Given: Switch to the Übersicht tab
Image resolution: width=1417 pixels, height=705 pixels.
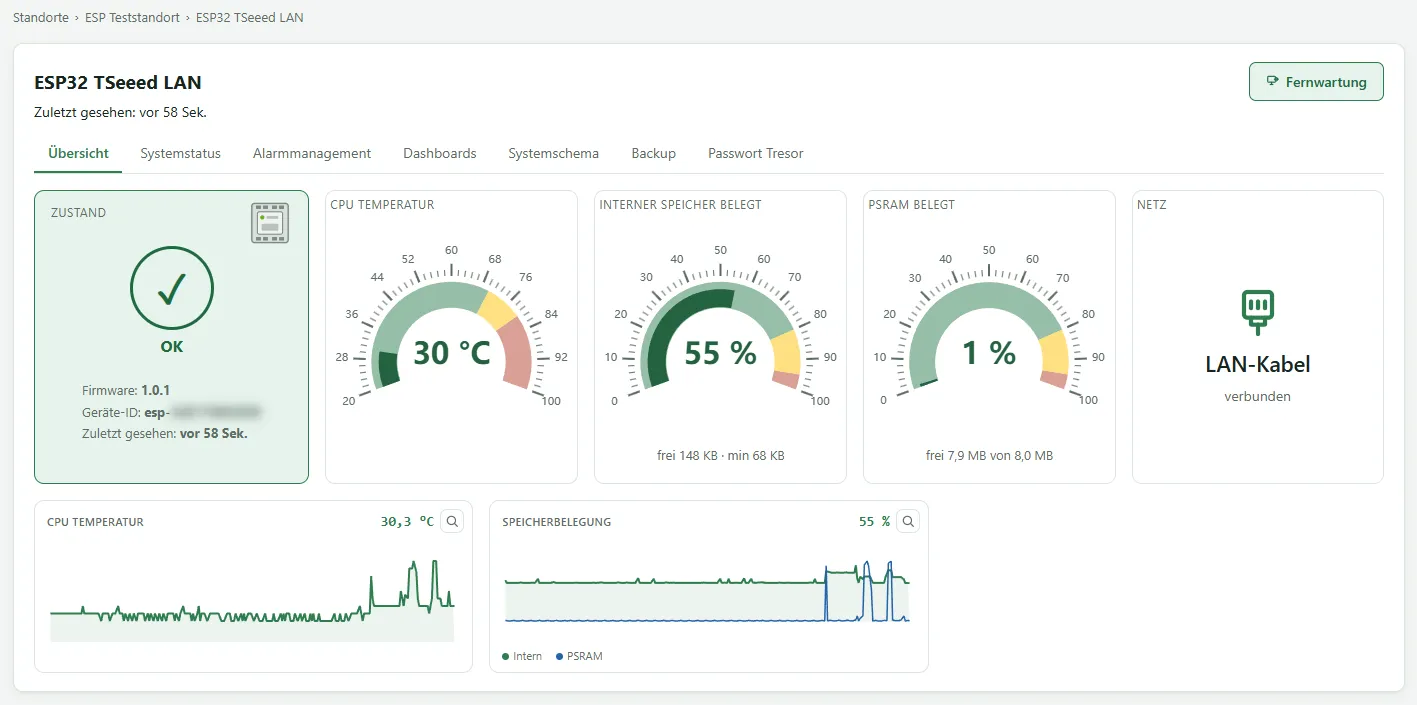Looking at the screenshot, I should [78, 153].
